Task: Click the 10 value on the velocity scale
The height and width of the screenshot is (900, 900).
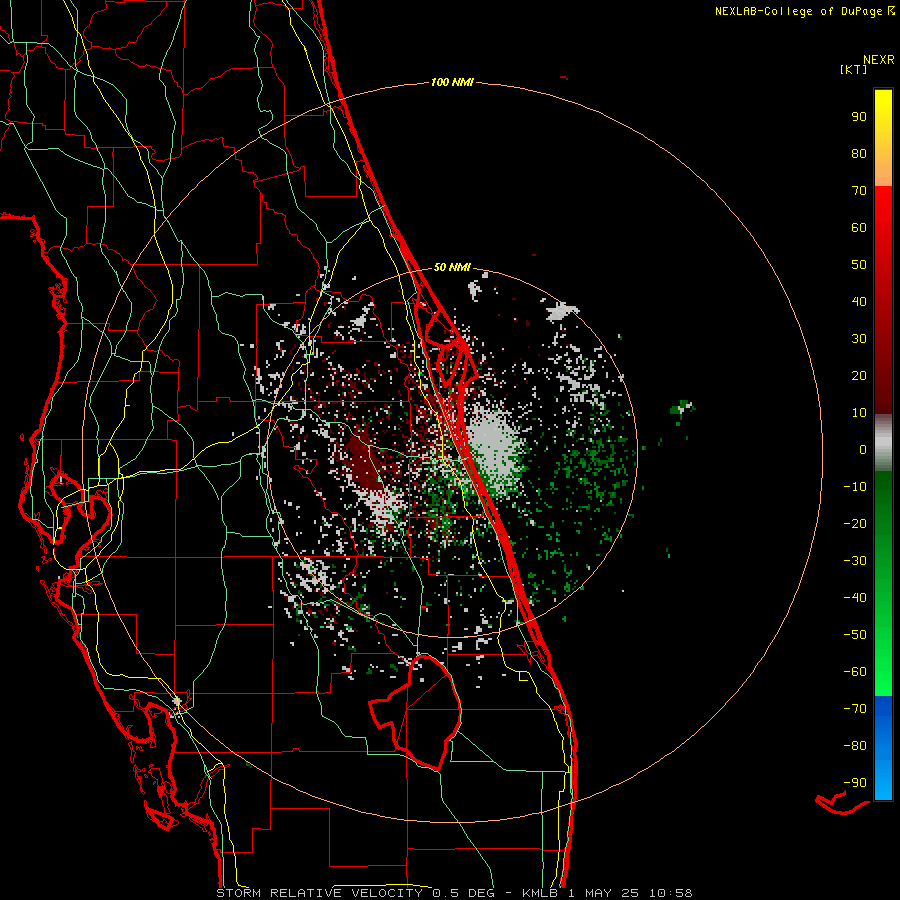Action: [x=859, y=413]
